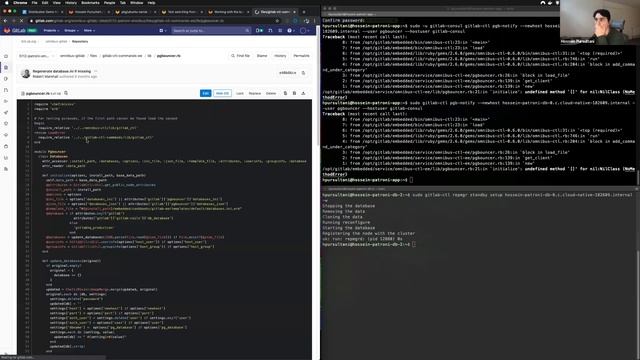Open issues counter icon in GitLab navbar
The image size is (640, 360).
click(x=259, y=31)
